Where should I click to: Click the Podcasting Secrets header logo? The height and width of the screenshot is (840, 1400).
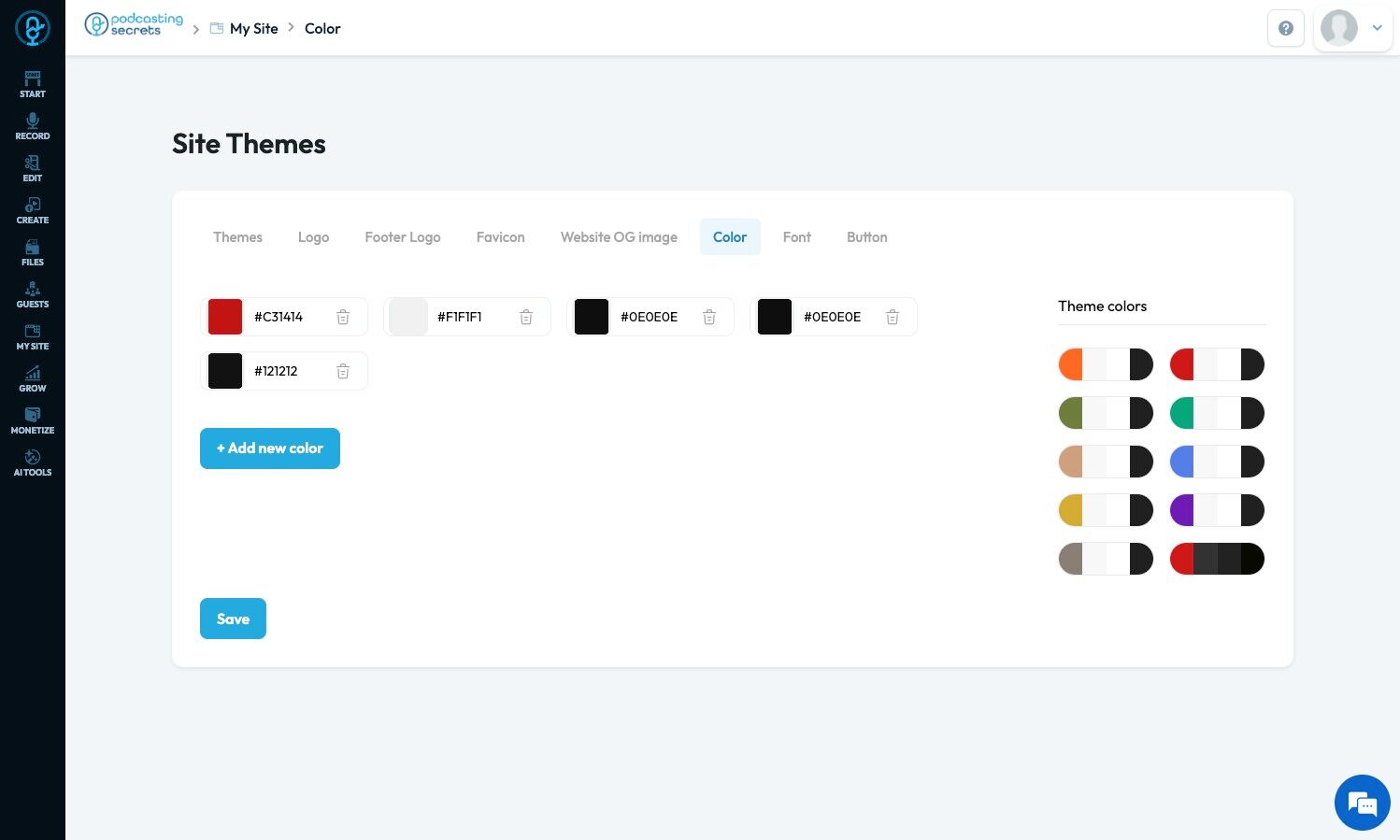pos(134,24)
